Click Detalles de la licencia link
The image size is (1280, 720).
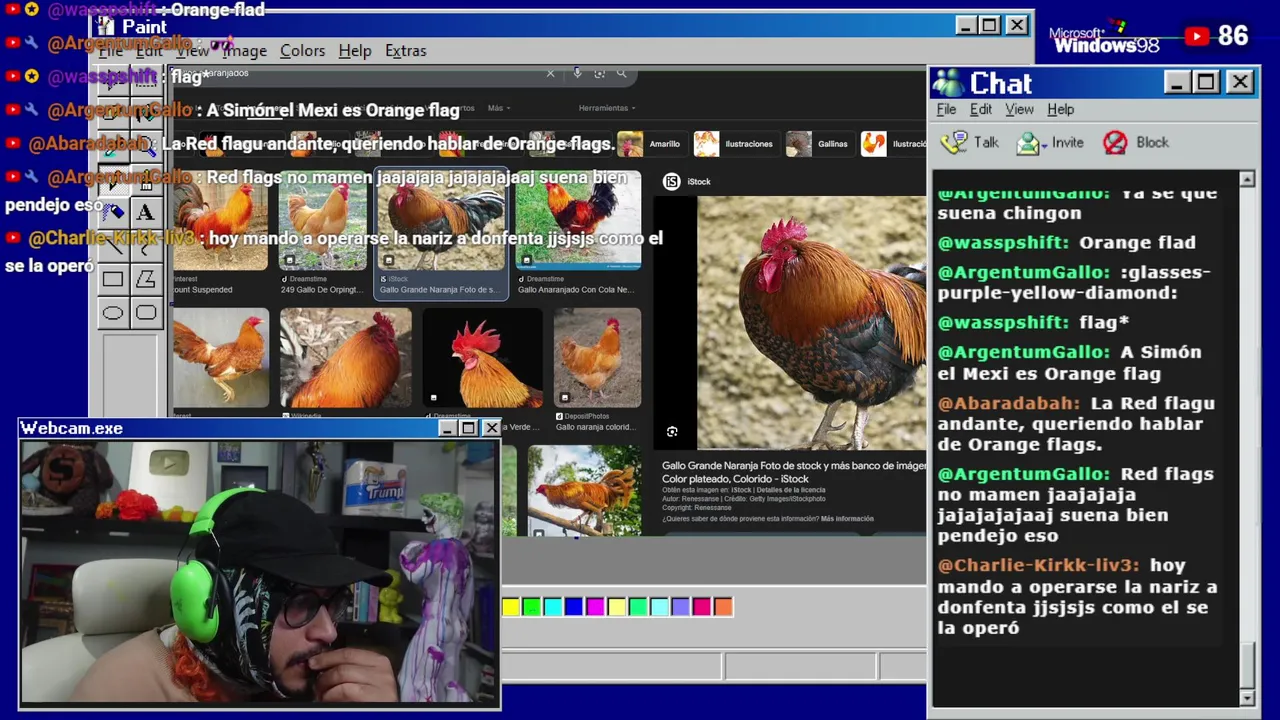click(790, 490)
